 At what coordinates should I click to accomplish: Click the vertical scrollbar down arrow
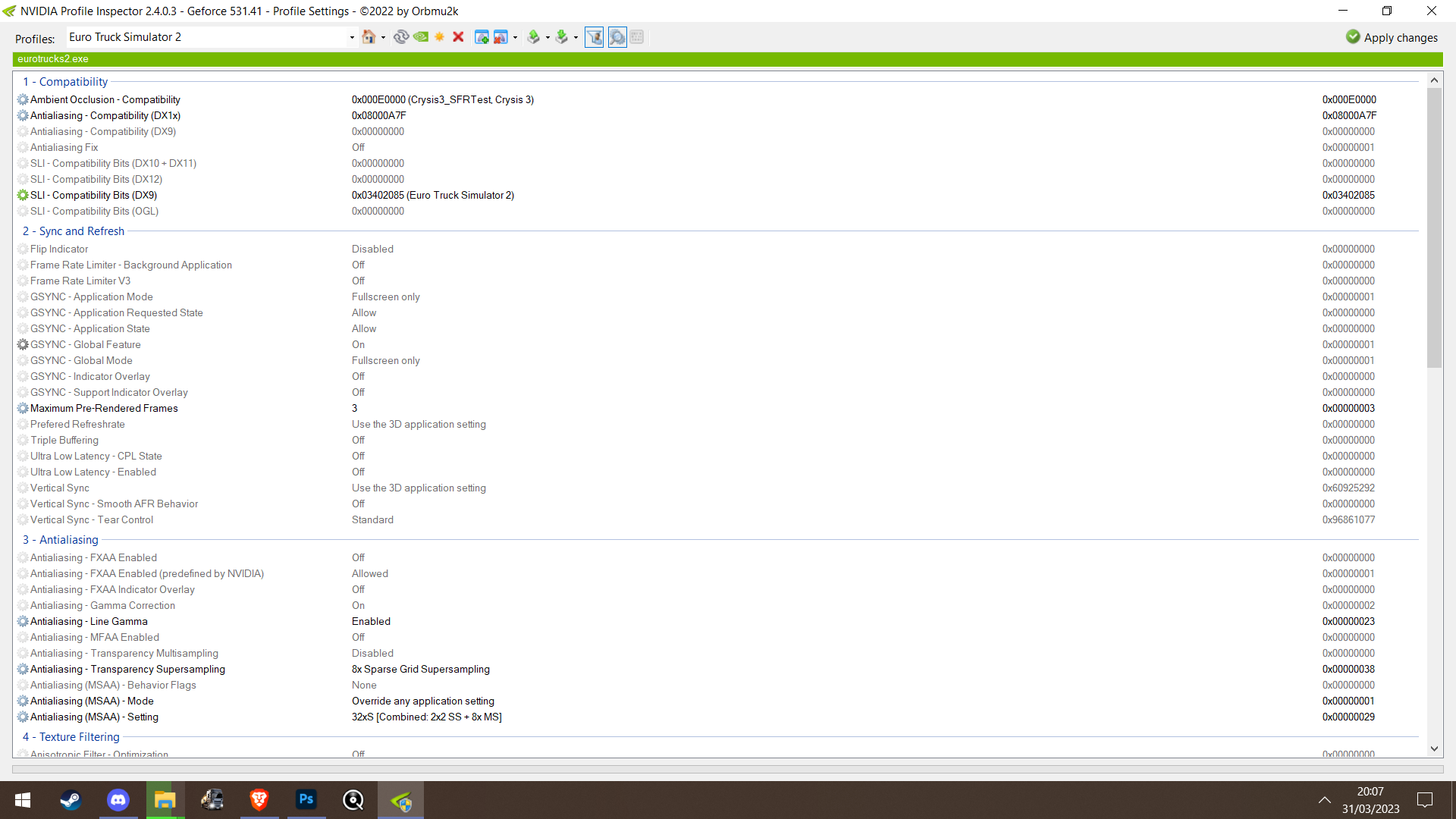pyautogui.click(x=1434, y=748)
